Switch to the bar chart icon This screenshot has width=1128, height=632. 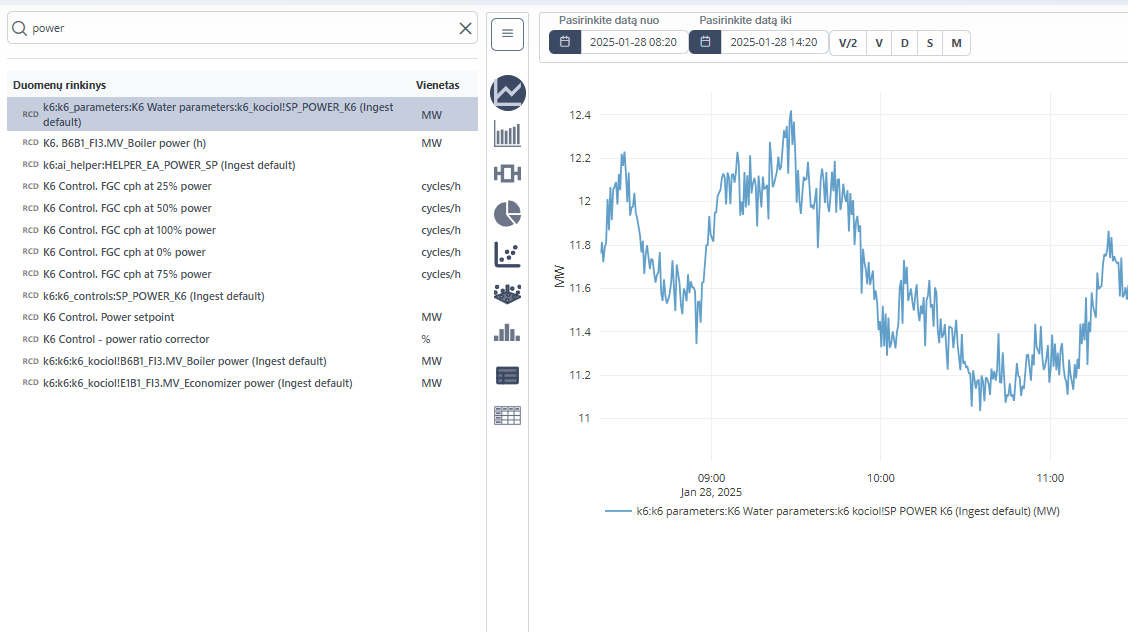point(508,134)
